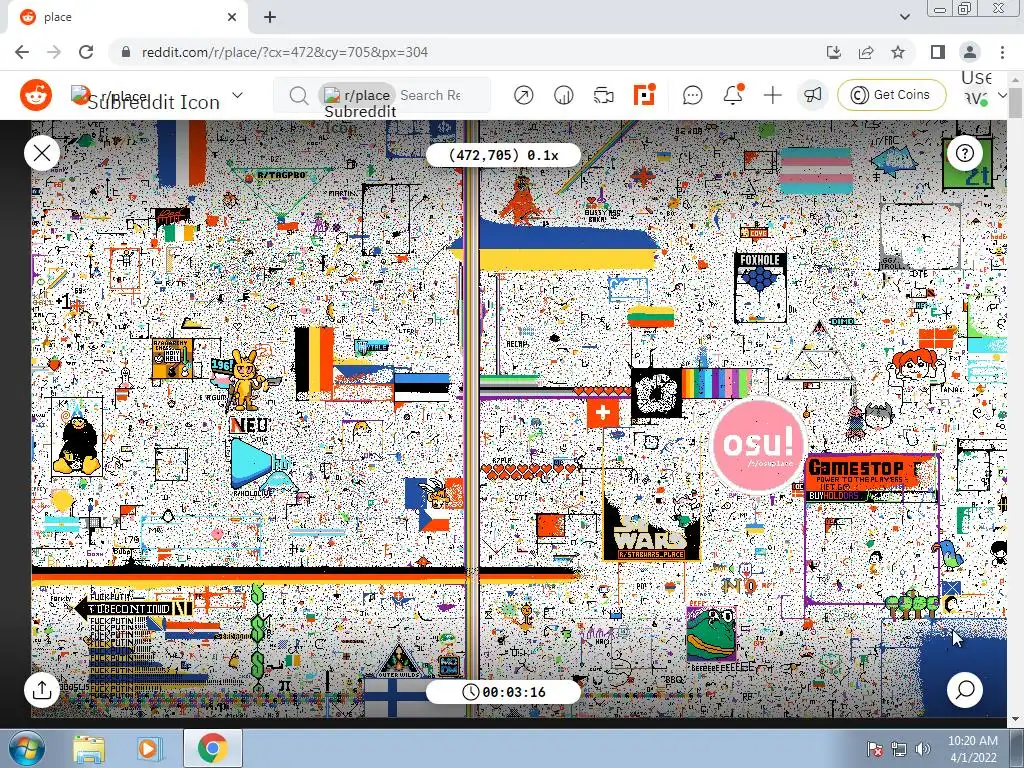Open the canvas help question mark

pos(965,153)
